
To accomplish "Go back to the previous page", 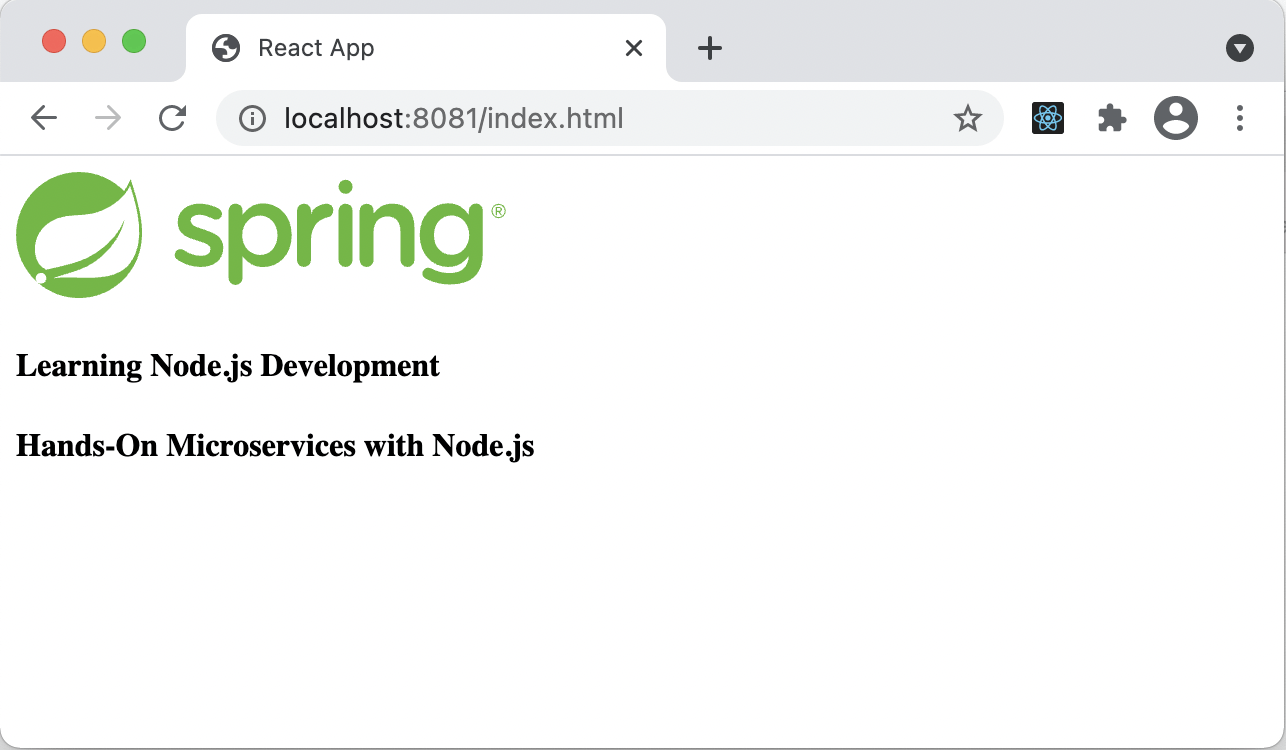I will coord(44,119).
